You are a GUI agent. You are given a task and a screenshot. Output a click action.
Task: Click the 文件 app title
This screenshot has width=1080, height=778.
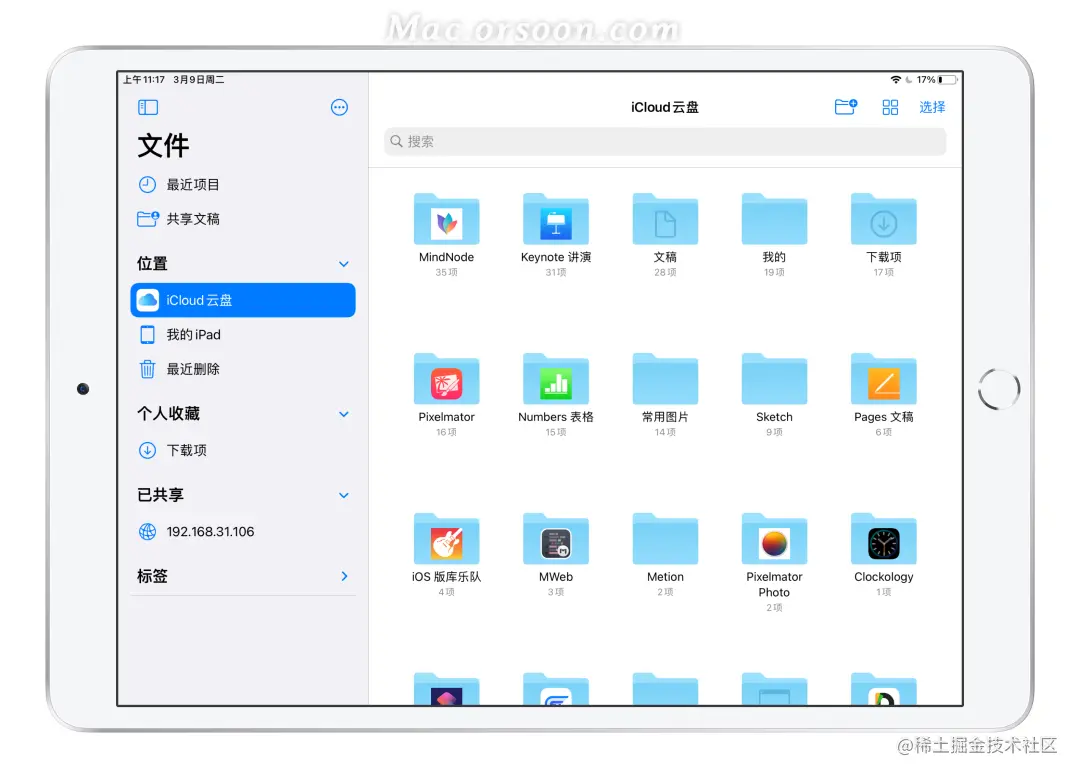(163, 145)
